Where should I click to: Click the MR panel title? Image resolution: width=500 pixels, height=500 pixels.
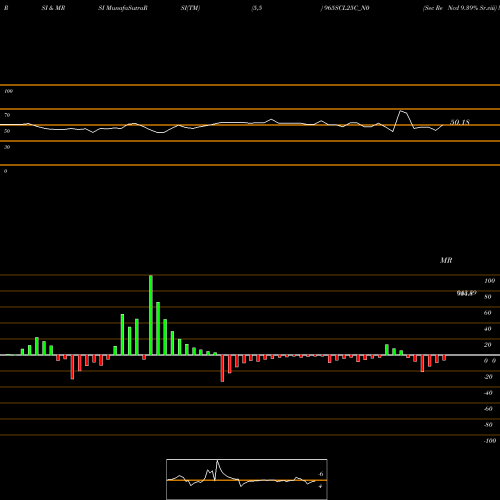pos(446,260)
